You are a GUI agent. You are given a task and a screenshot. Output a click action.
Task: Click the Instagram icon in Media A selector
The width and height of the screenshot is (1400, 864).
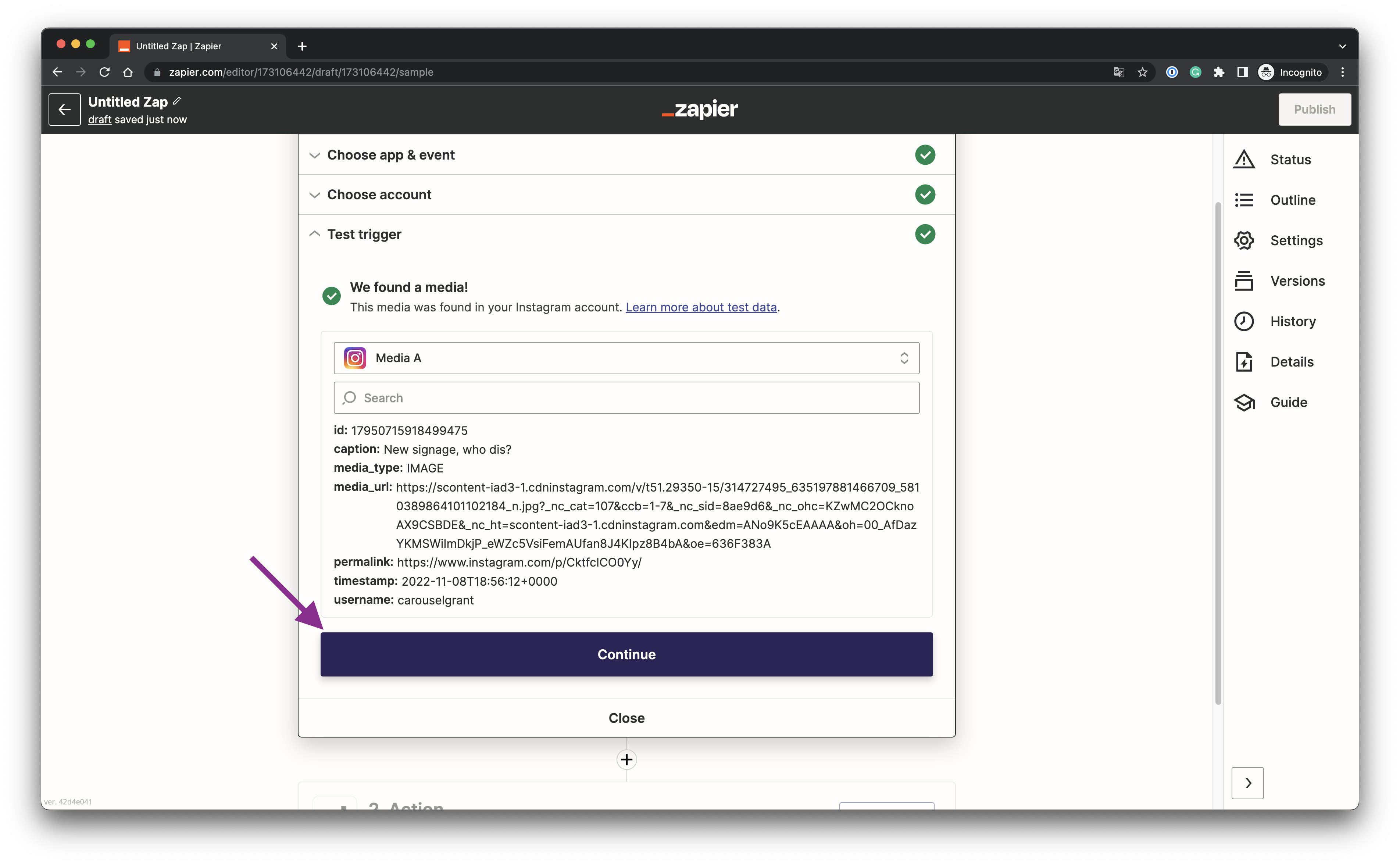pyautogui.click(x=355, y=358)
